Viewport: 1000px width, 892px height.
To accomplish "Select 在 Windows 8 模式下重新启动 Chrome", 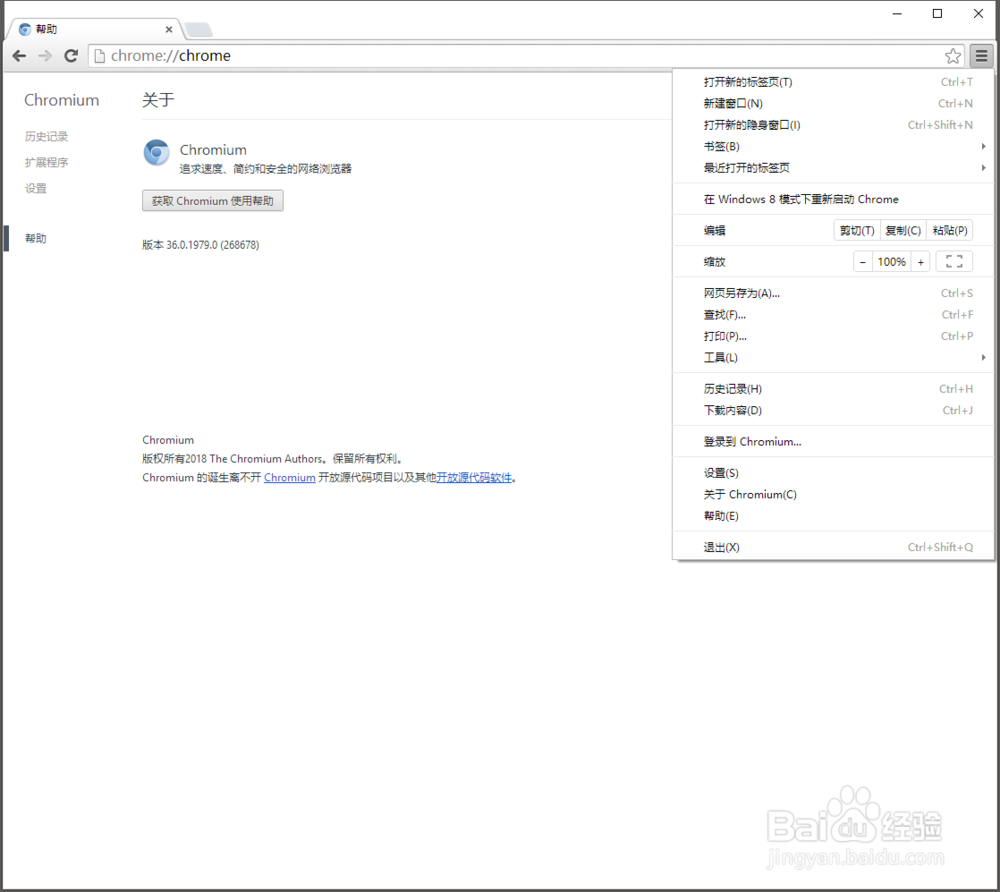I will click(x=834, y=199).
